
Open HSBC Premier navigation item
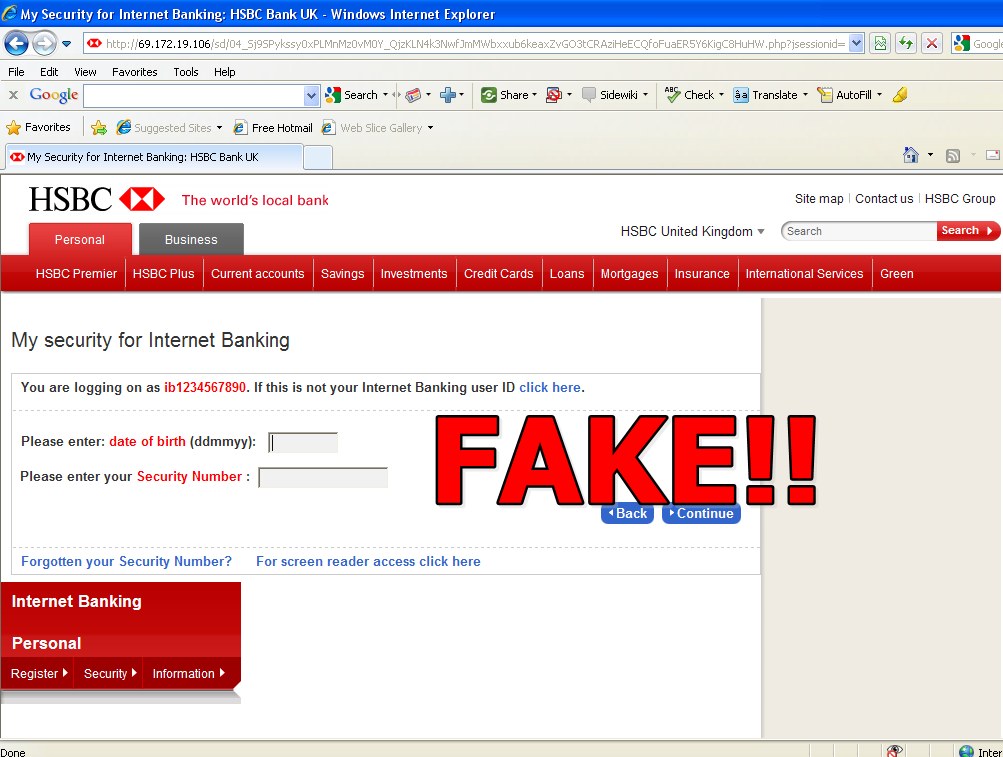pos(76,273)
